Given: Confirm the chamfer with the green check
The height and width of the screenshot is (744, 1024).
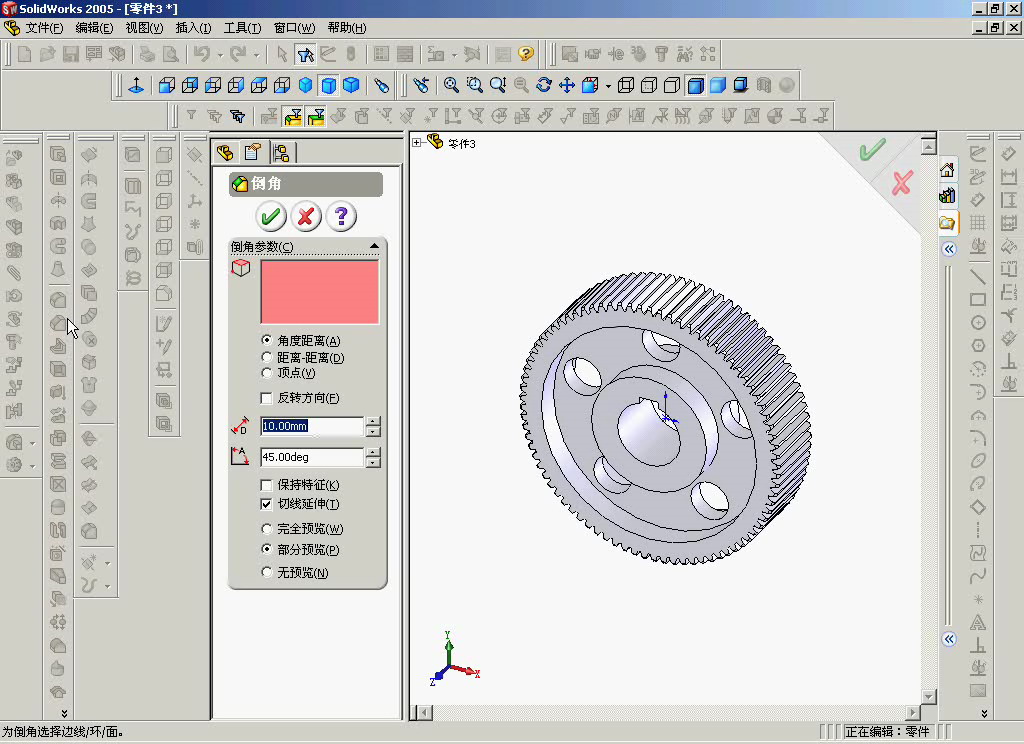Looking at the screenshot, I should 270,216.
